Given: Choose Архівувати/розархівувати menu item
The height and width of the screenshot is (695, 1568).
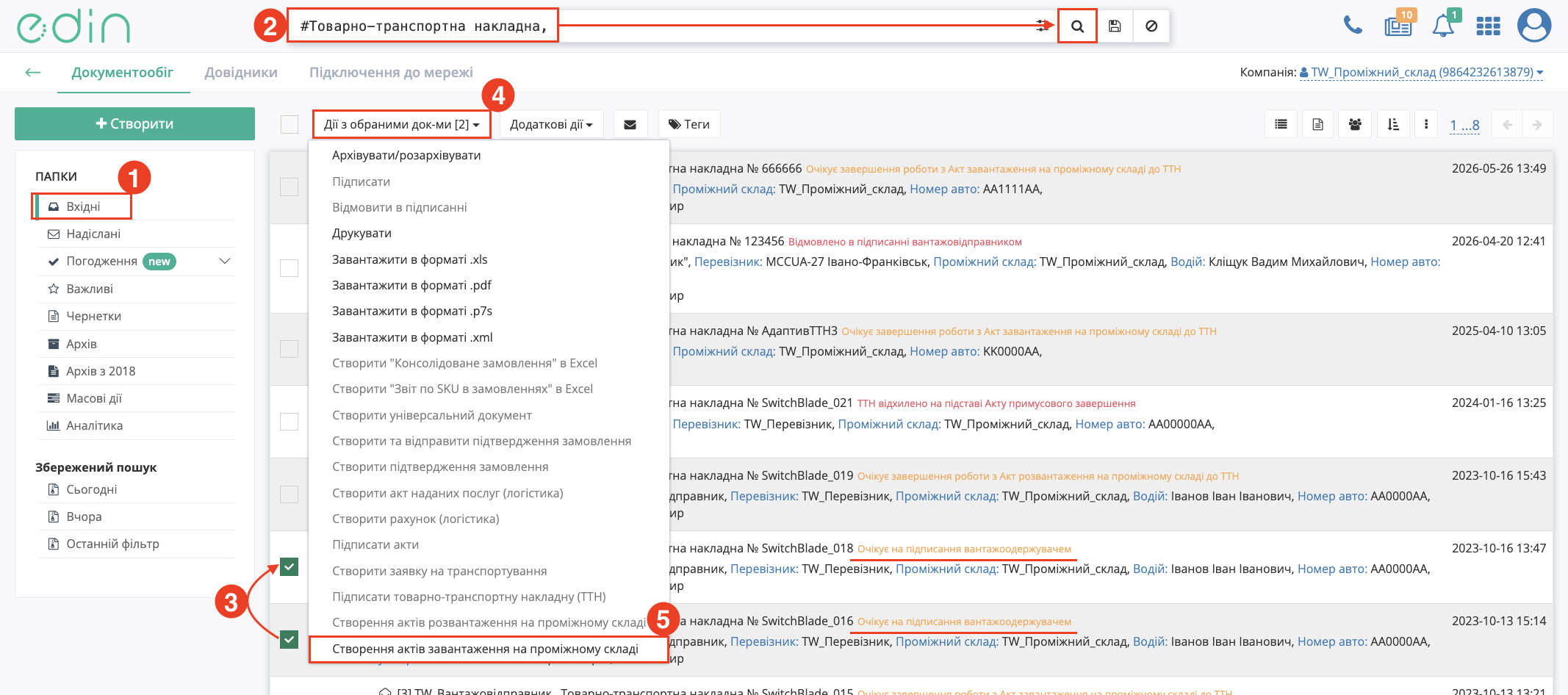Looking at the screenshot, I should (406, 155).
